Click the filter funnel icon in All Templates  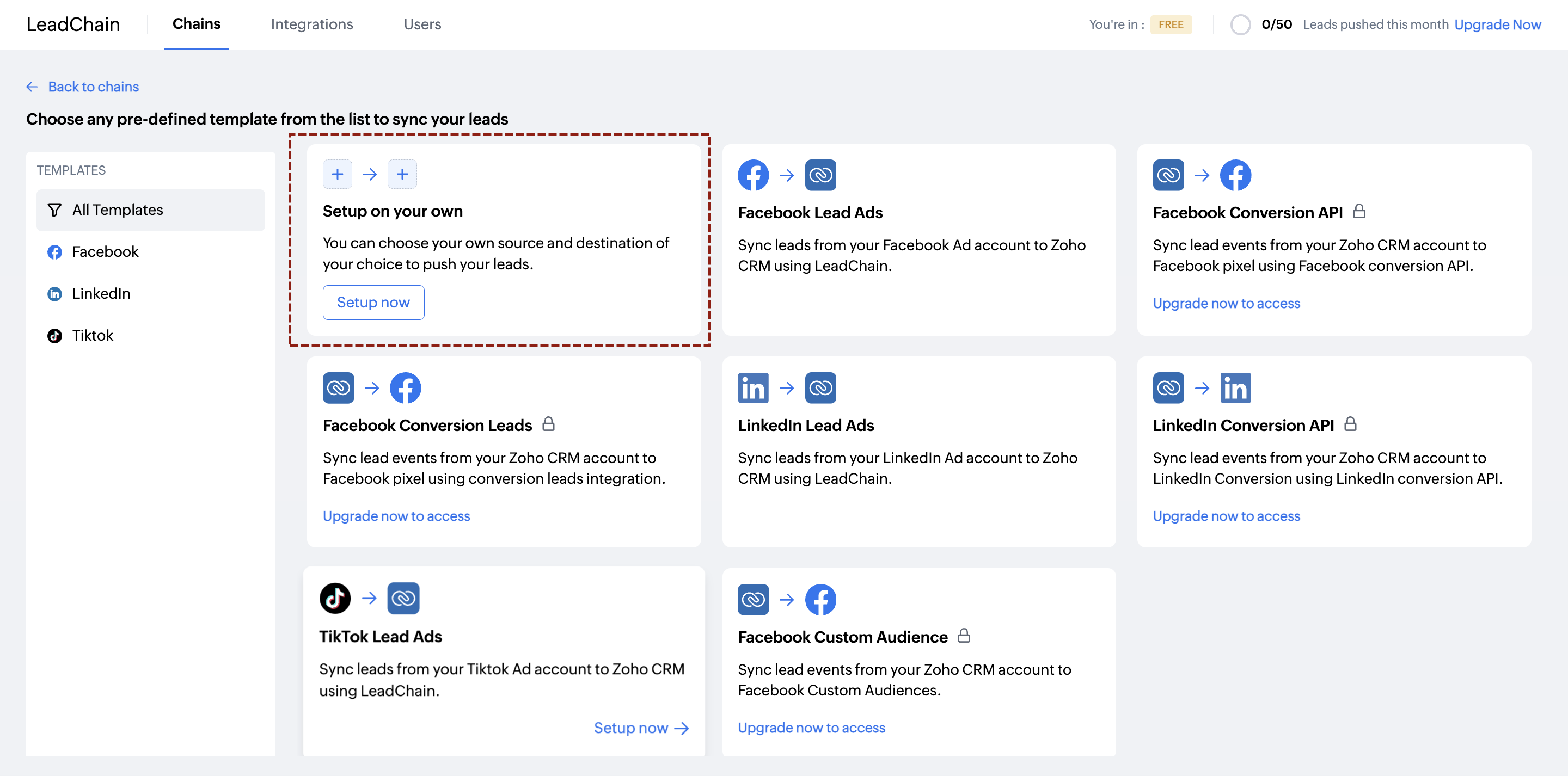[54, 210]
